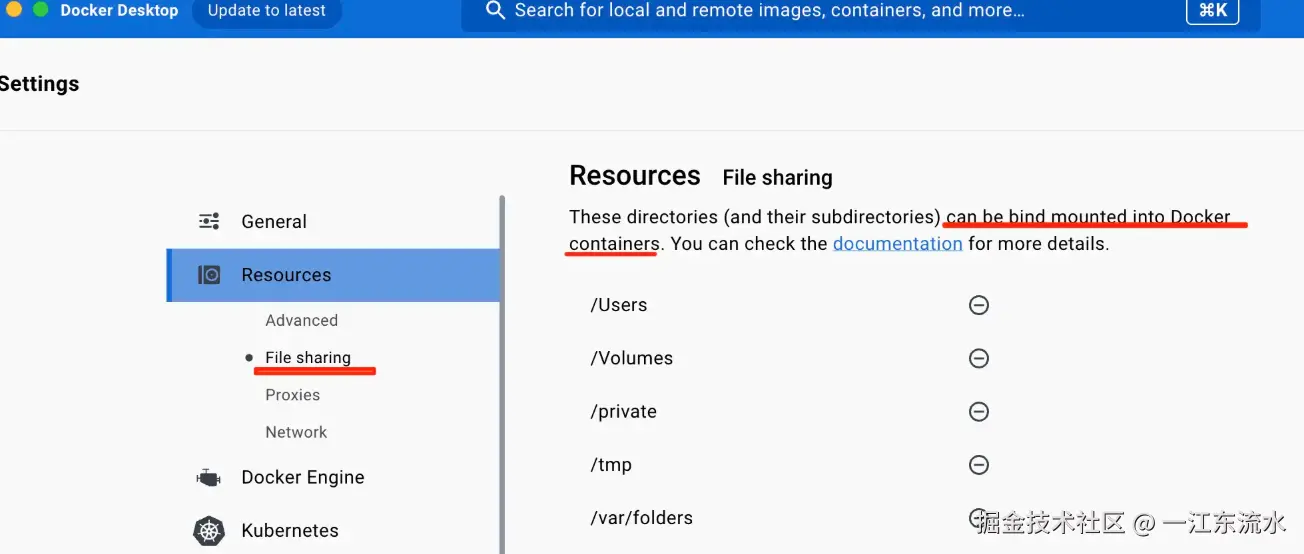Remove the /tmp shared directory
The image size is (1304, 554).
[979, 464]
